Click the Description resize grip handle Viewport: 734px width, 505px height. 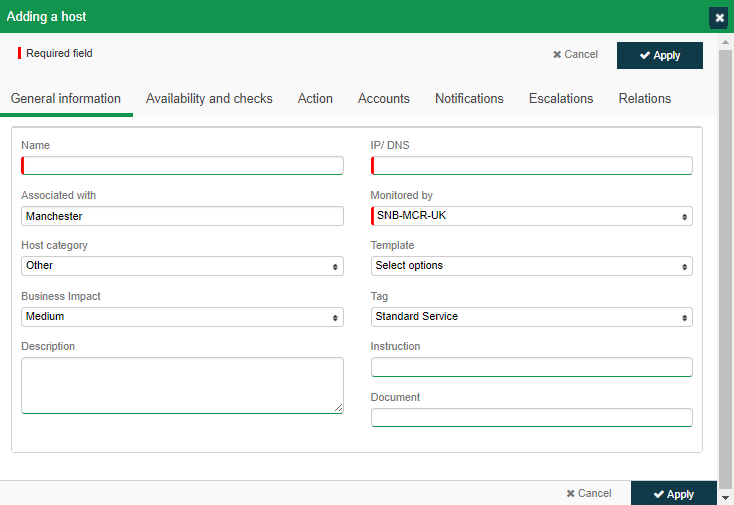(338, 408)
